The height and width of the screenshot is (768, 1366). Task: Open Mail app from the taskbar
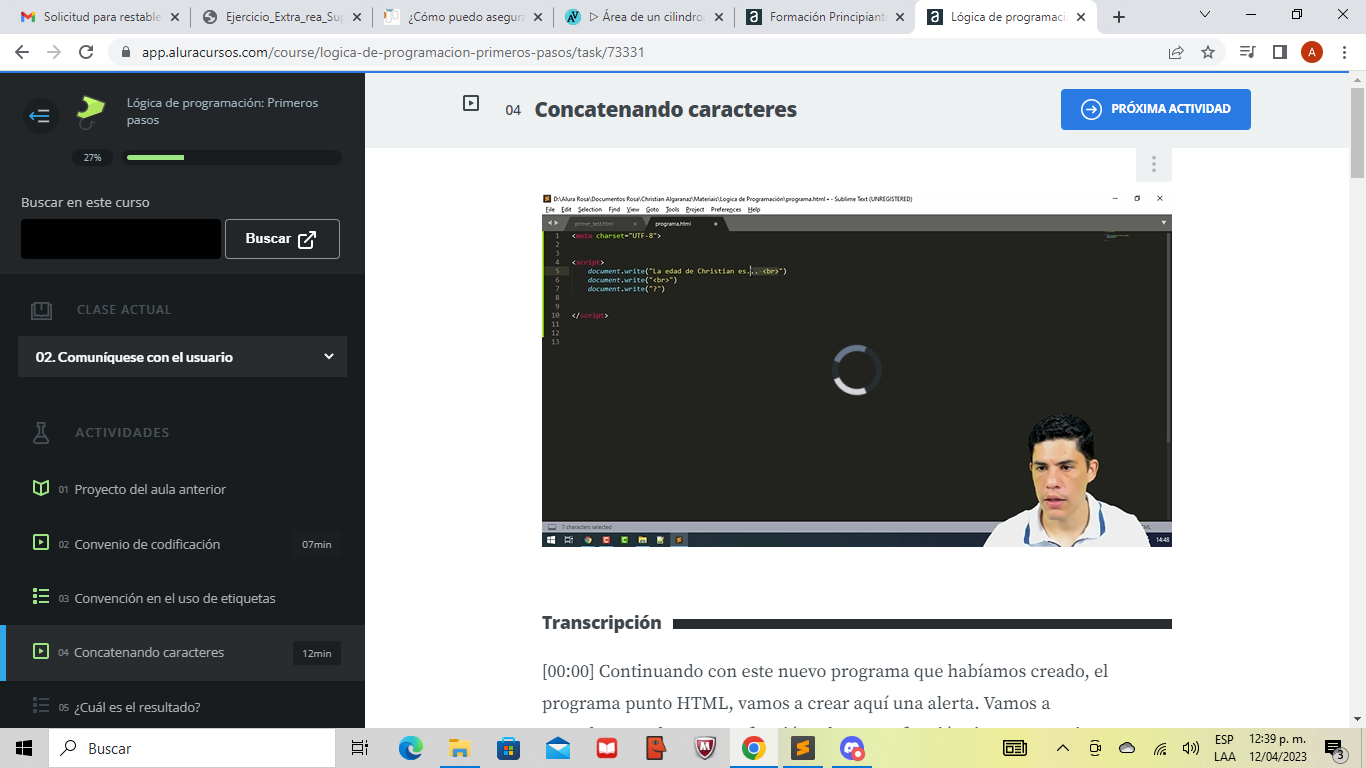tap(558, 748)
